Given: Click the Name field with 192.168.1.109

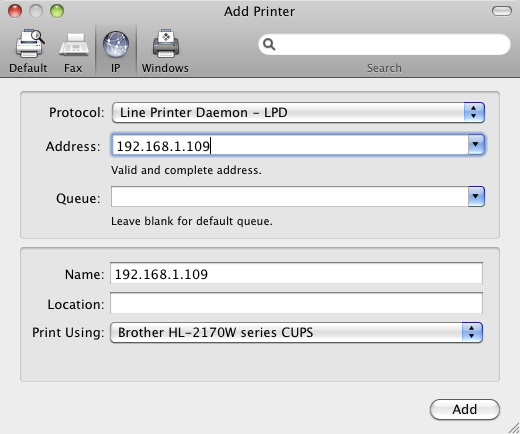Looking at the screenshot, I should click(296, 273).
